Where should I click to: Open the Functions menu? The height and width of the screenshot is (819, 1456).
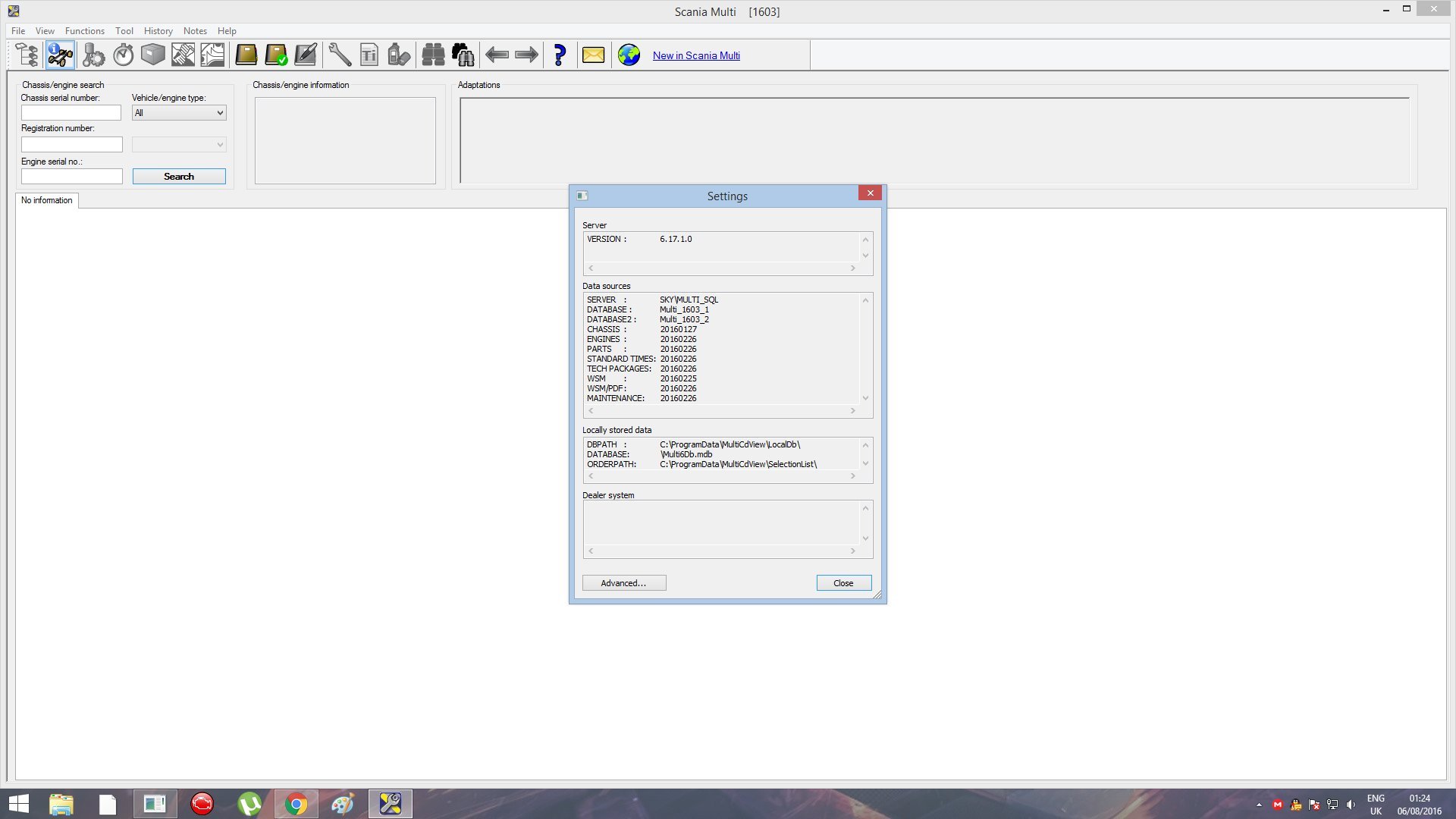[85, 31]
